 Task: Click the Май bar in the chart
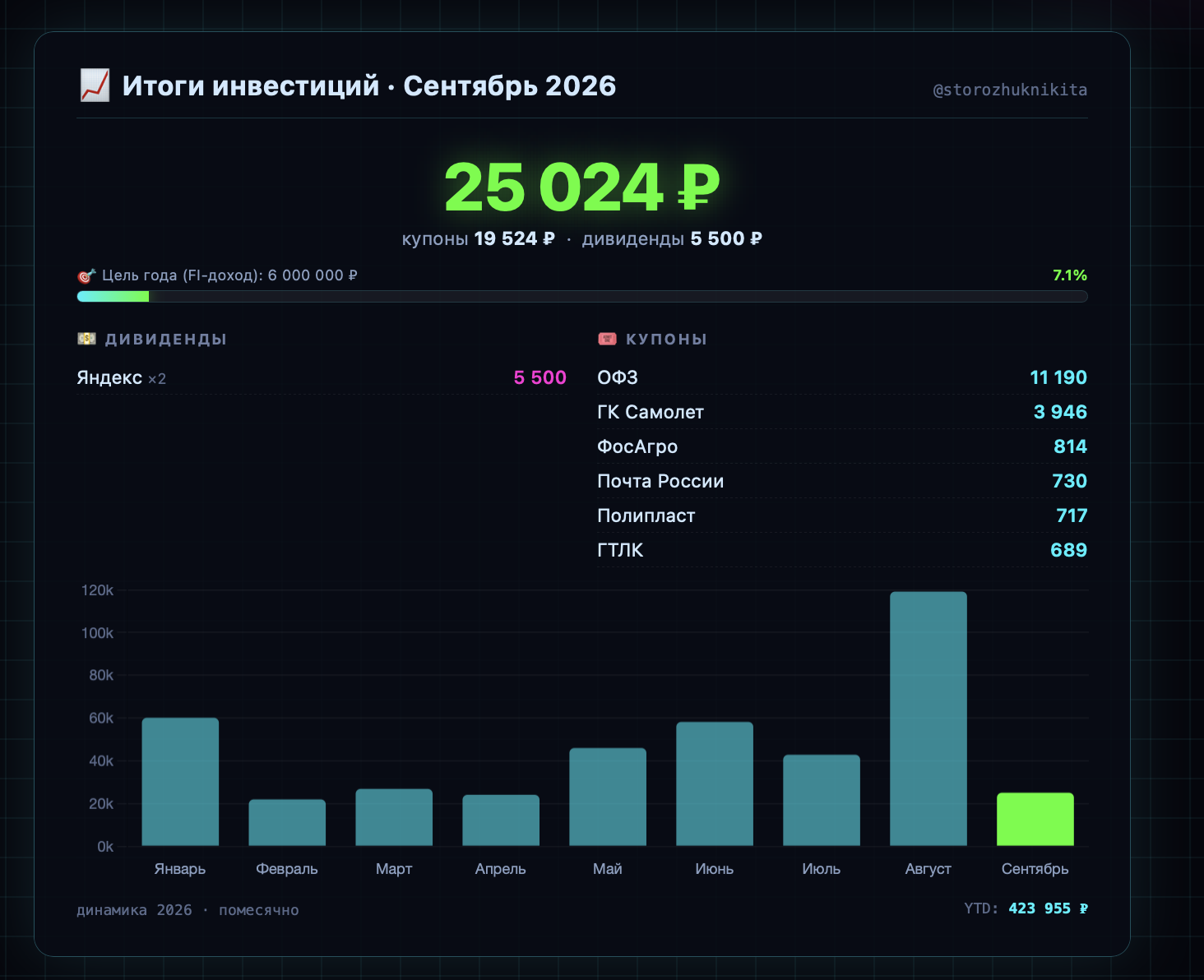(x=608, y=797)
